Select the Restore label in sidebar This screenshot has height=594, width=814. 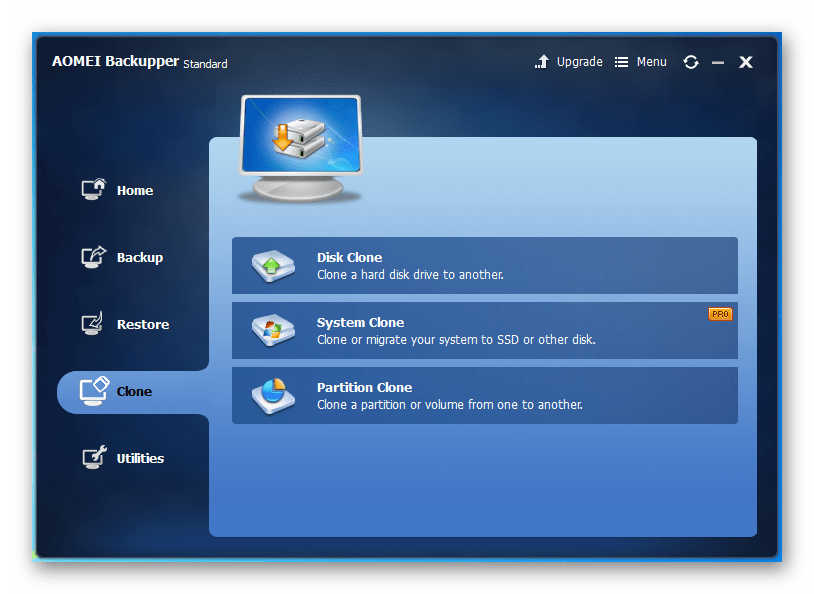tap(142, 325)
